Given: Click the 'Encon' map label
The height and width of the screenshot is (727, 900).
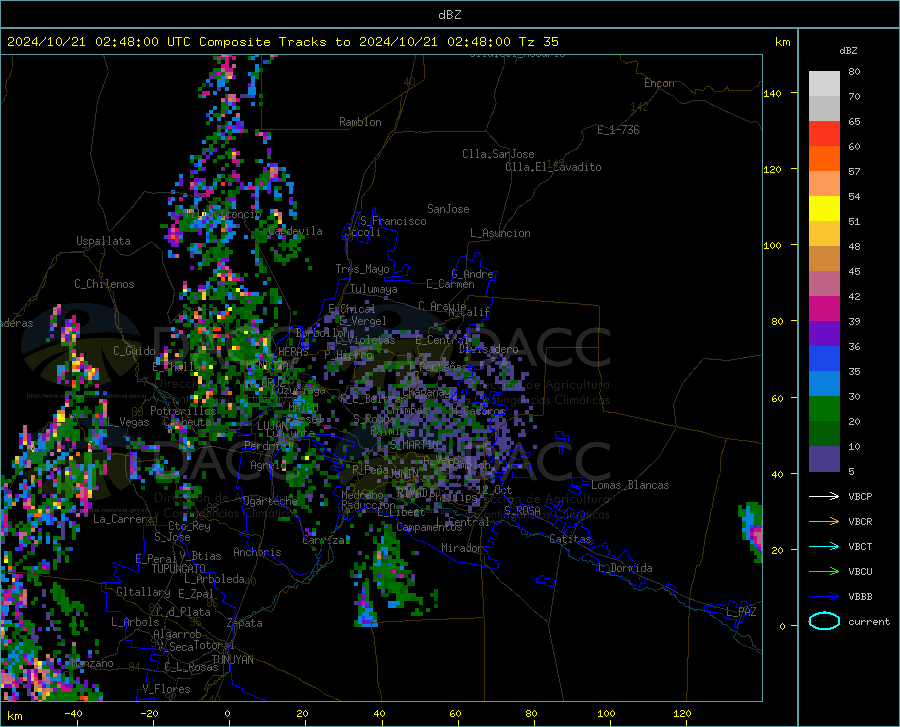Looking at the screenshot, I should click(659, 83).
